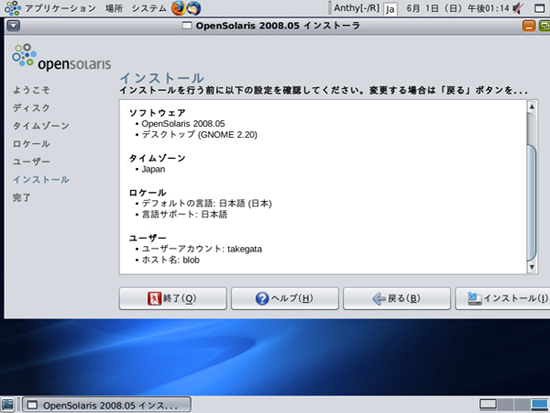550x413 pixels.
Task: Click the 'デスクトップ (GNOME 2.20)' line
Action: 199,135
